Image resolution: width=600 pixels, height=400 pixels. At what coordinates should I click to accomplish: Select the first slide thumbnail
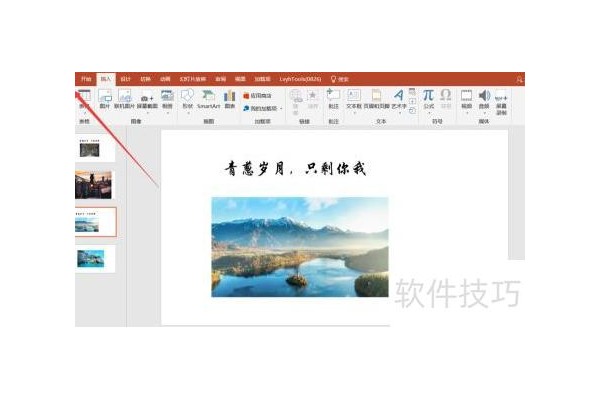click(95, 148)
